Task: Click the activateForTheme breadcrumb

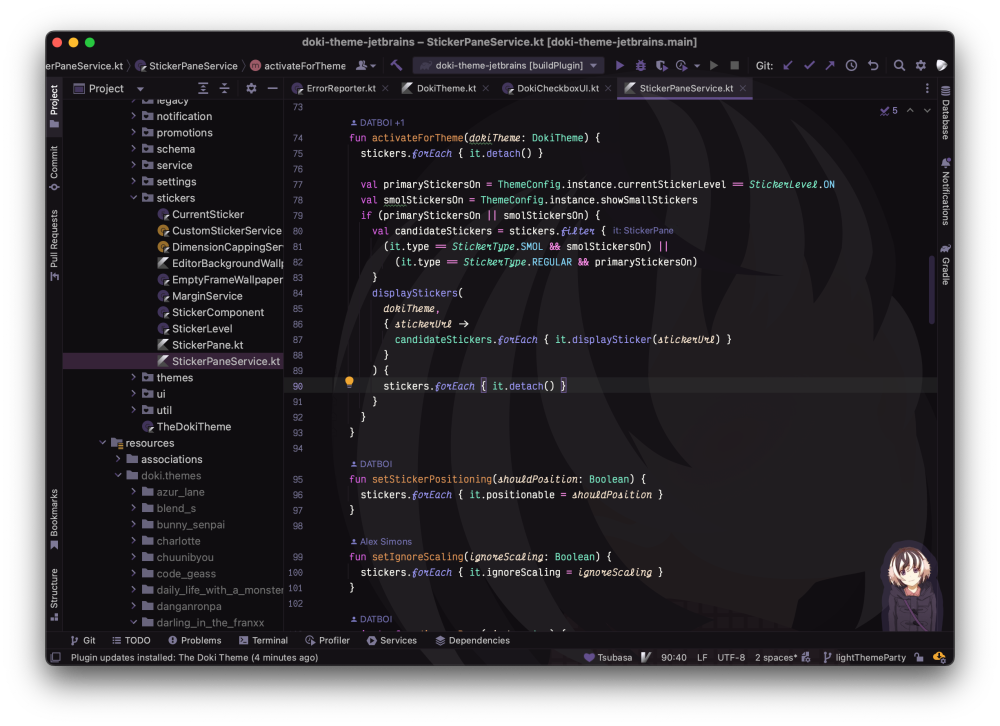Action: coord(298,65)
